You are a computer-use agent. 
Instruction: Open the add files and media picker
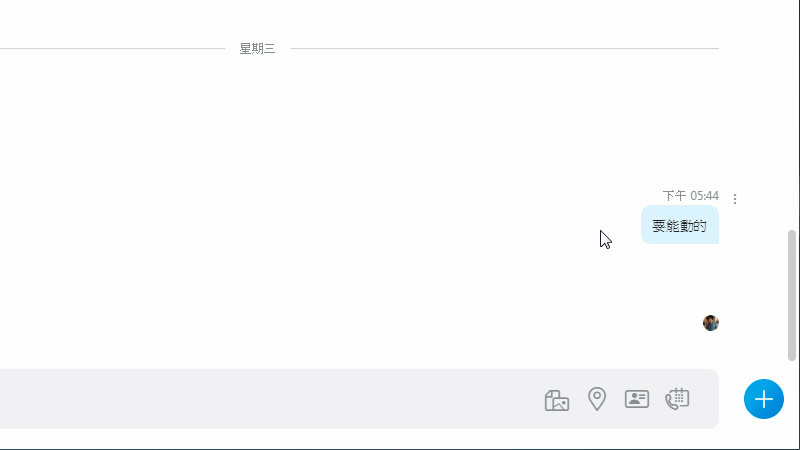tap(557, 400)
